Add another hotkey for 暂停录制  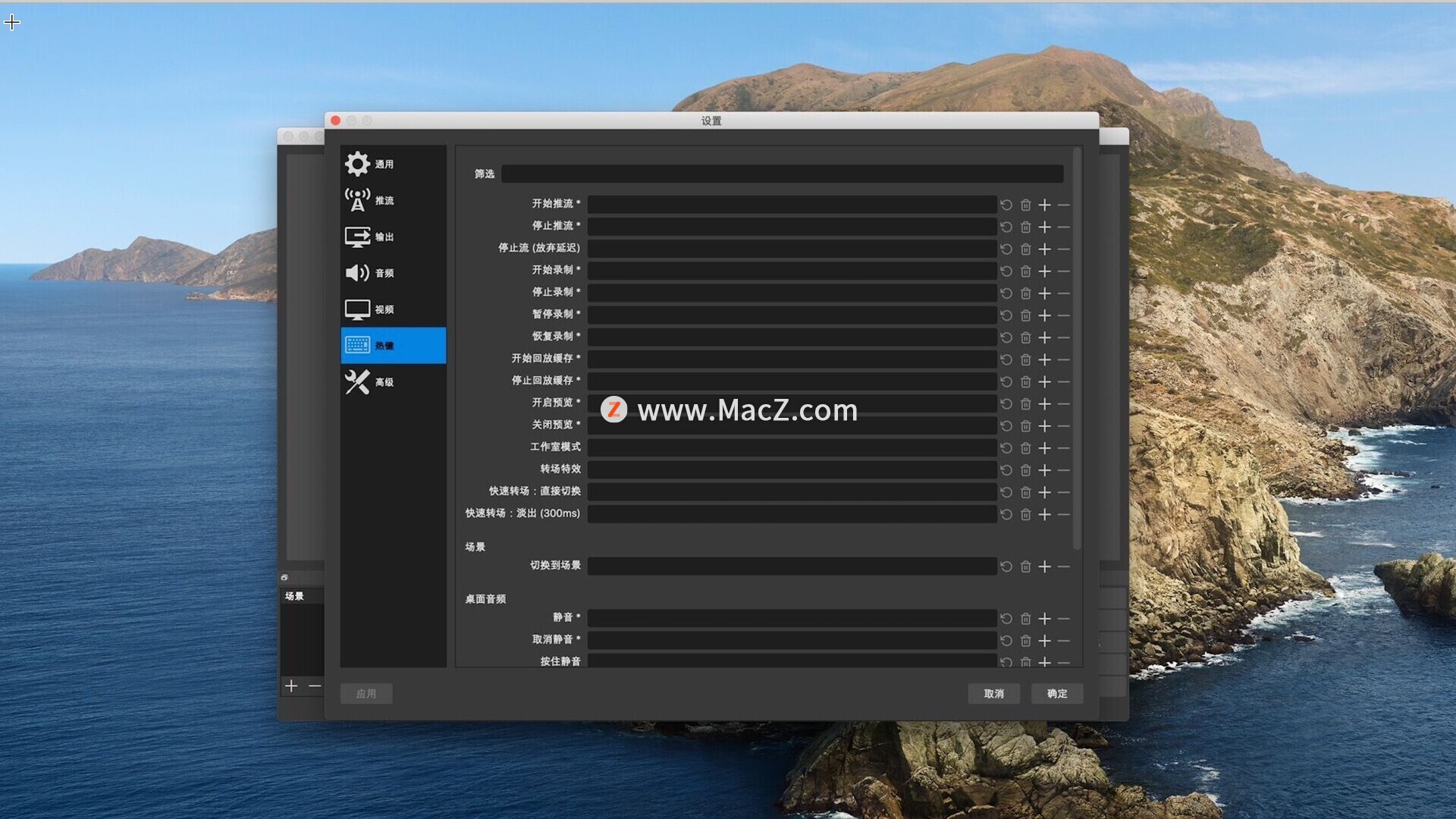pyautogui.click(x=1044, y=315)
